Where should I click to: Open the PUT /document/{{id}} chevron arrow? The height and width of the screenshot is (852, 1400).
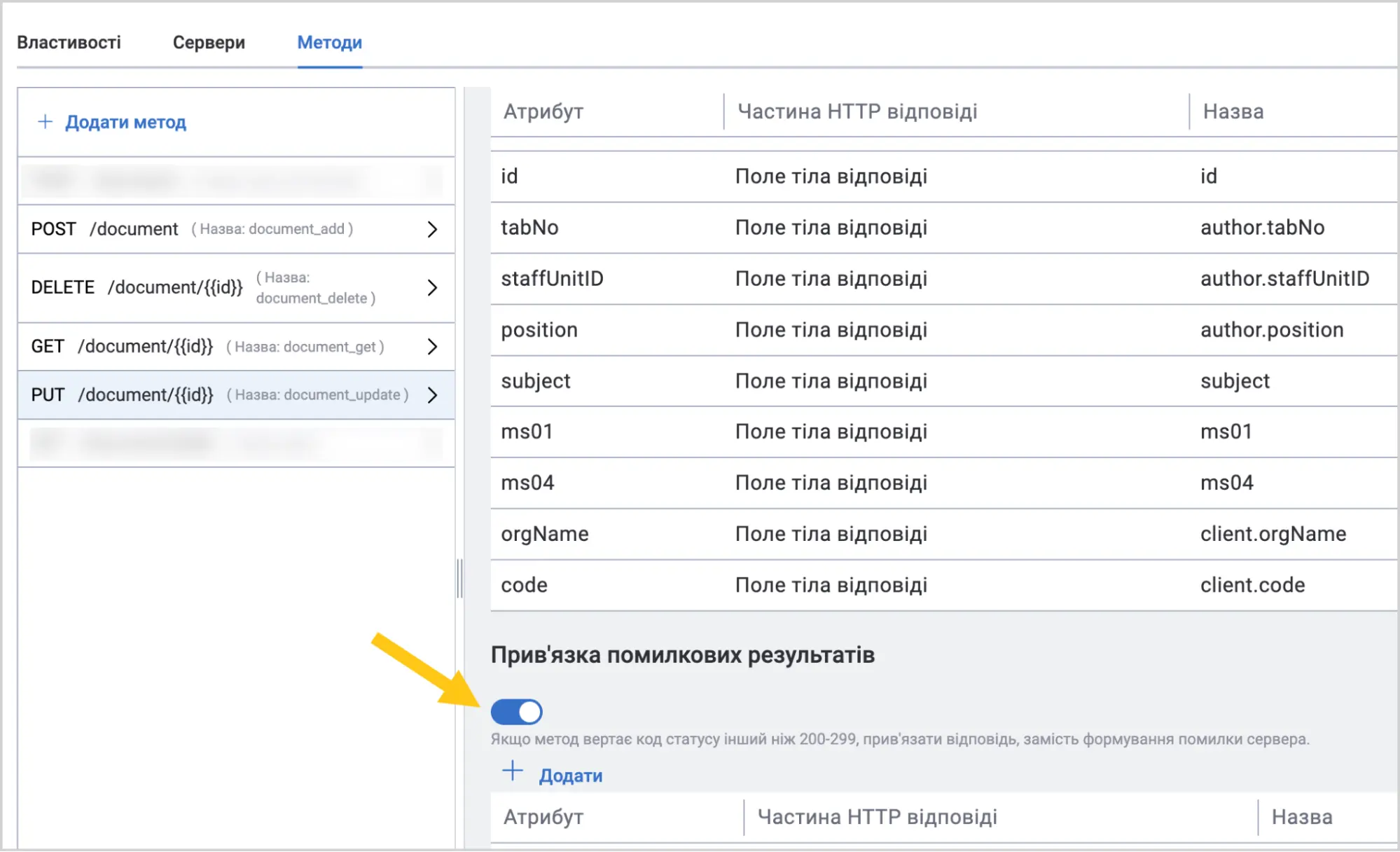point(432,395)
